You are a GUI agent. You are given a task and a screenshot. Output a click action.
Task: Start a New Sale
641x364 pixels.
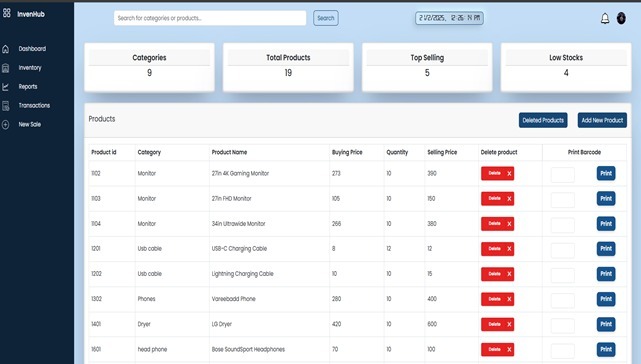(x=29, y=124)
